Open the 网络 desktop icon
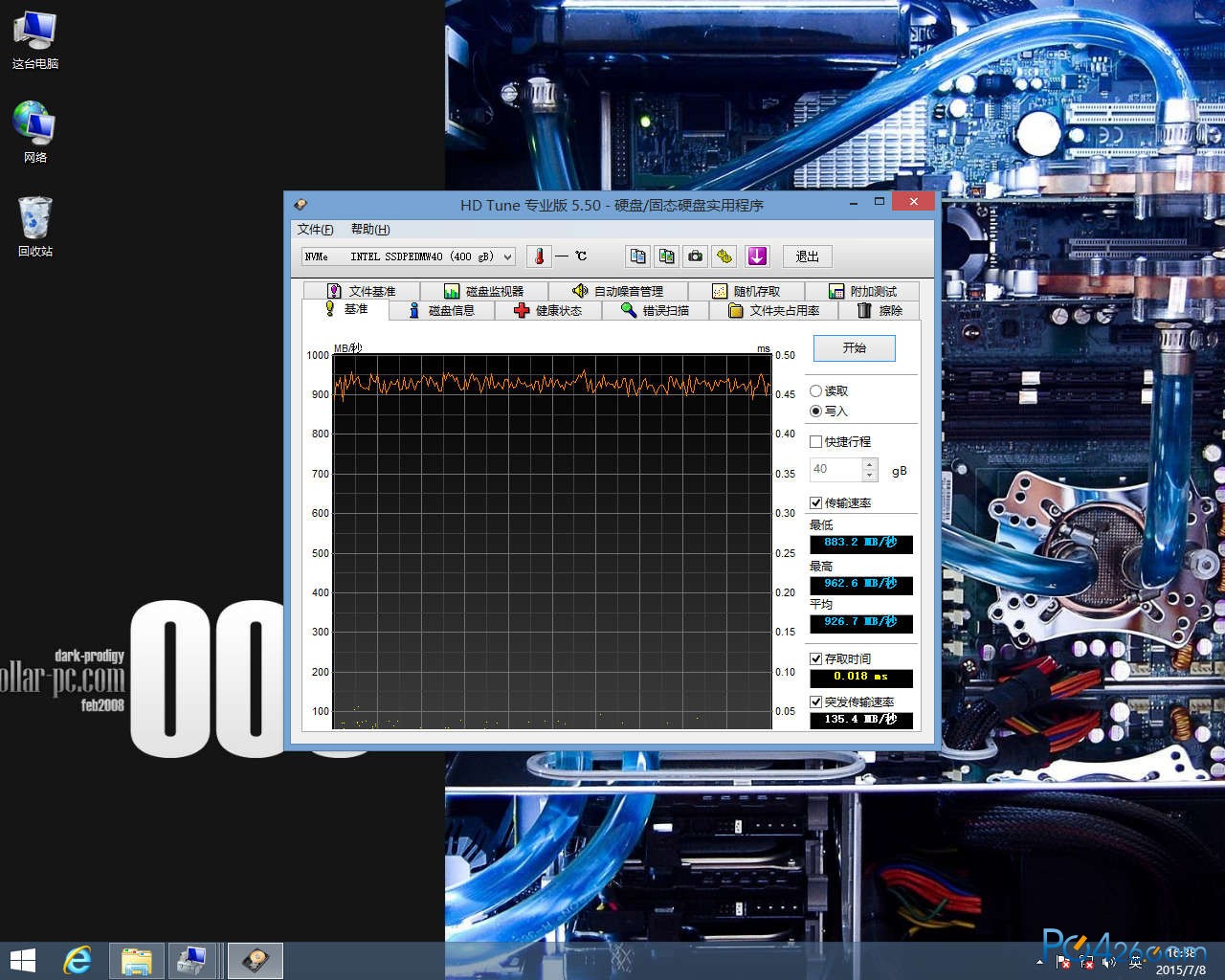 [x=34, y=132]
